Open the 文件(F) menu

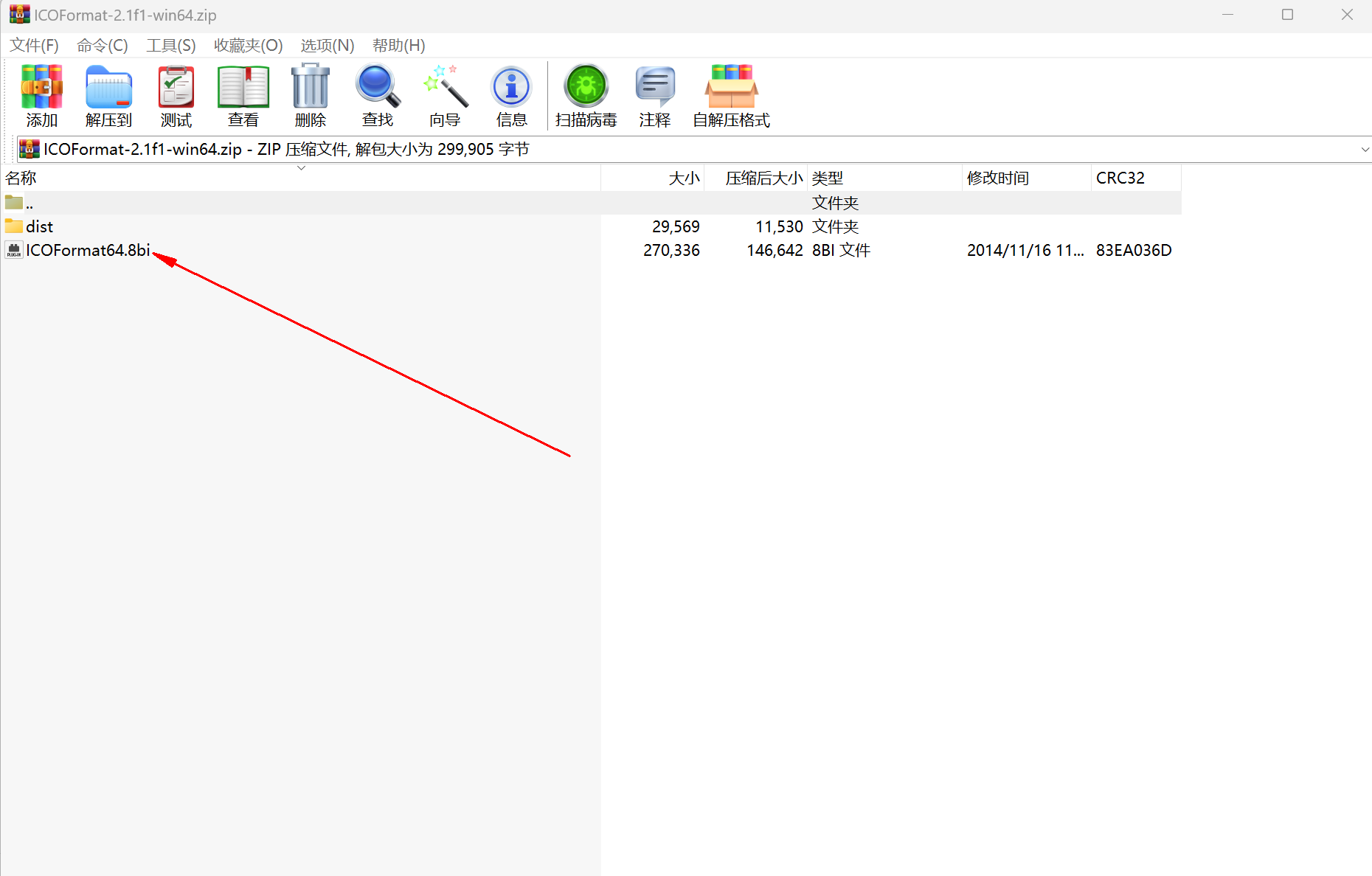(x=34, y=45)
